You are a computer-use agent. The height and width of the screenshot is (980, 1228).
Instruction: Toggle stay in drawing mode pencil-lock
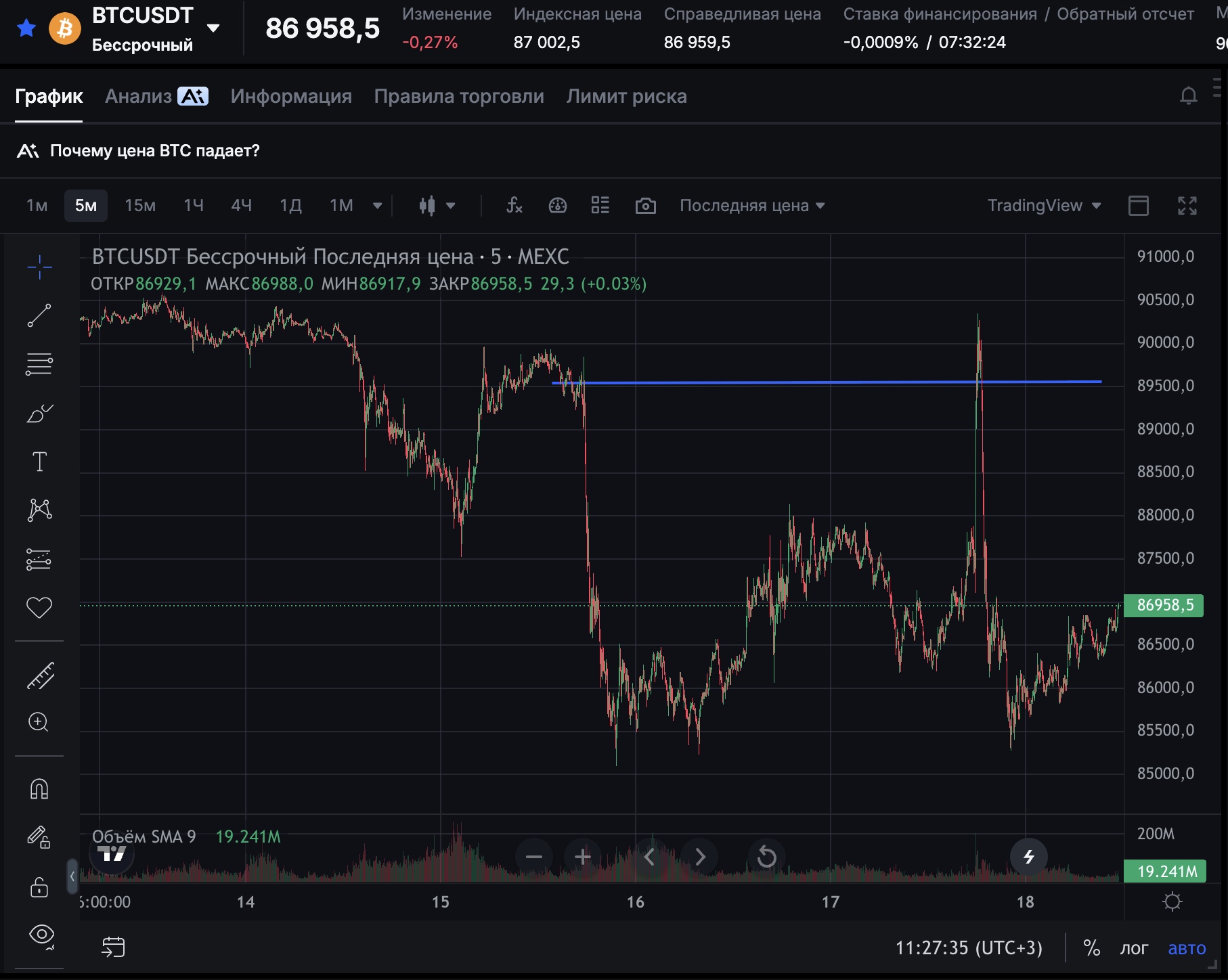click(x=39, y=838)
